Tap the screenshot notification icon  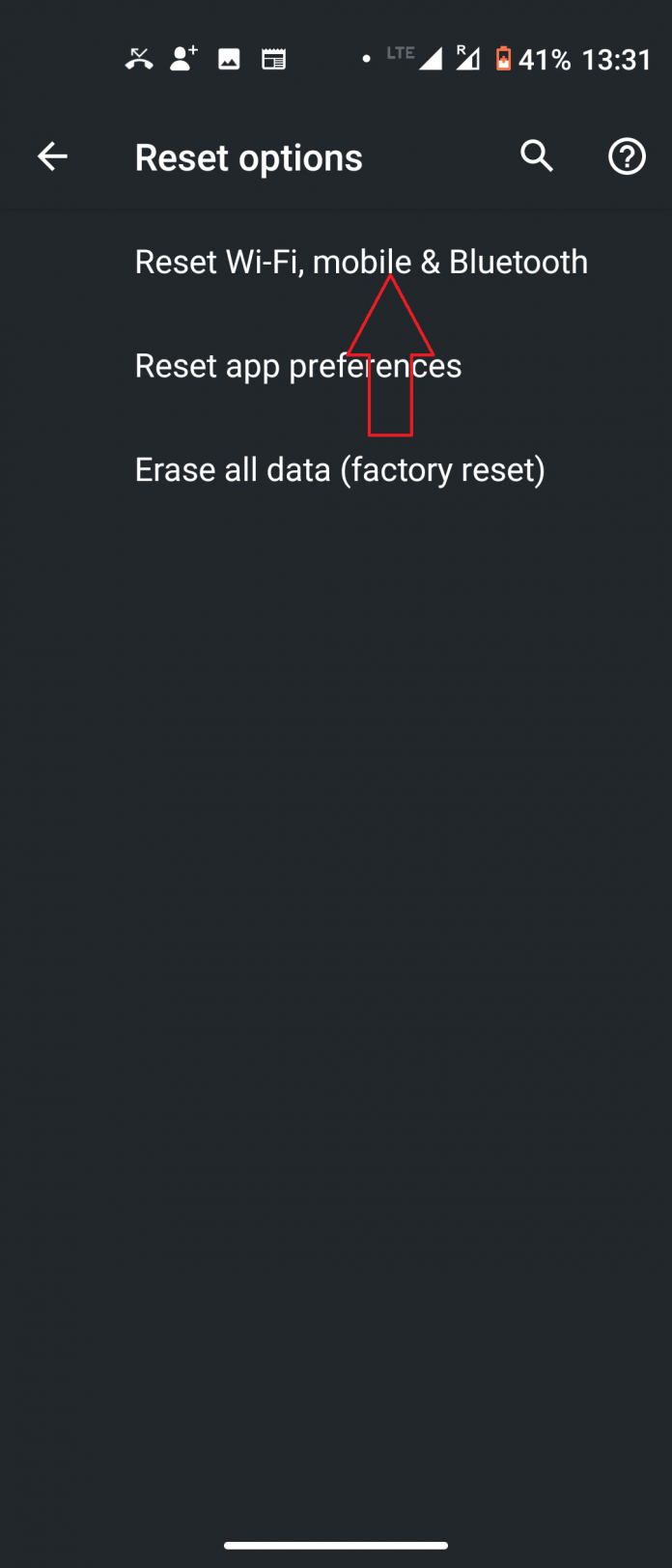[228, 59]
